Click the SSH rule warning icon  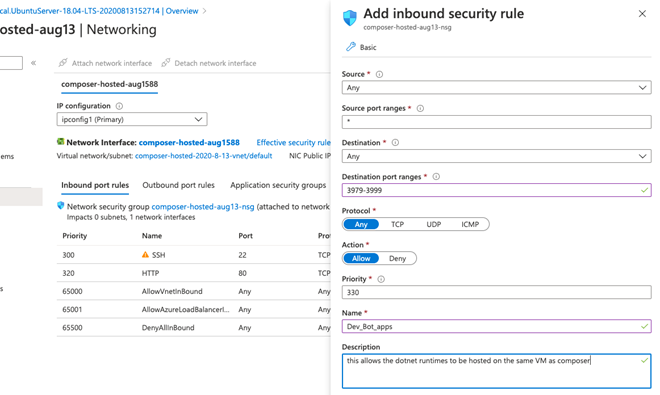(145, 254)
